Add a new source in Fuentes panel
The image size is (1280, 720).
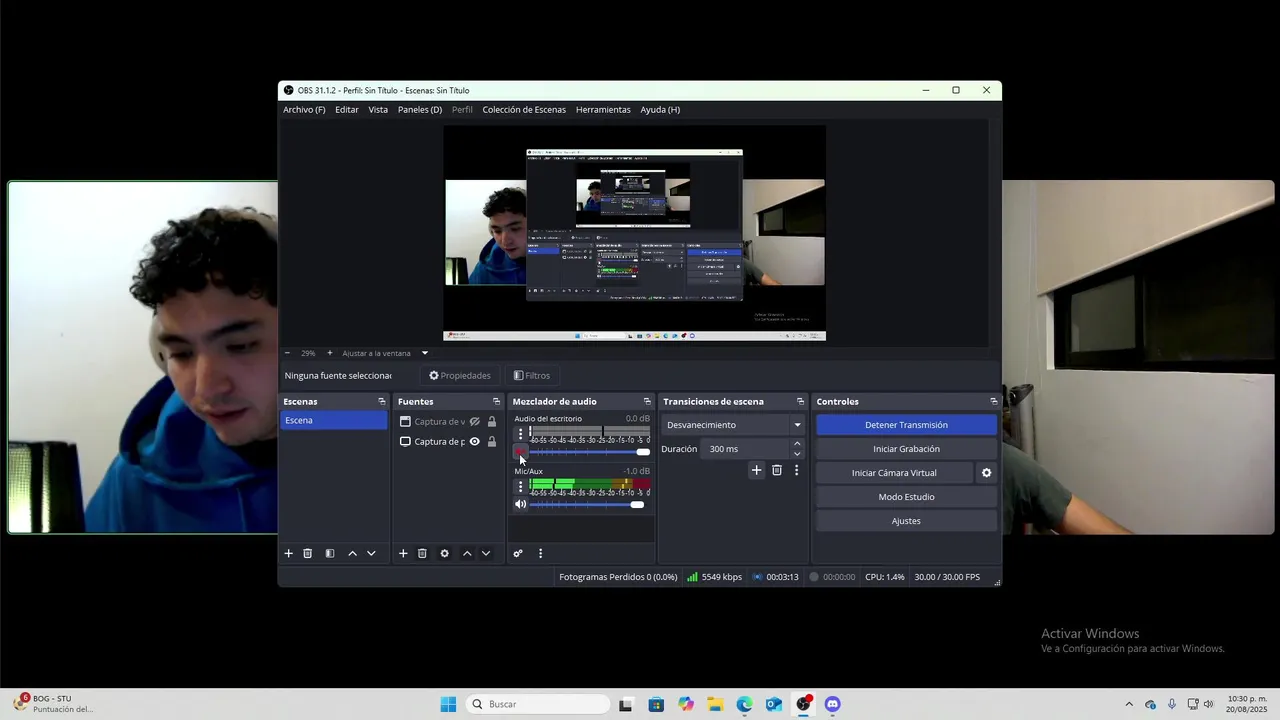(x=403, y=553)
